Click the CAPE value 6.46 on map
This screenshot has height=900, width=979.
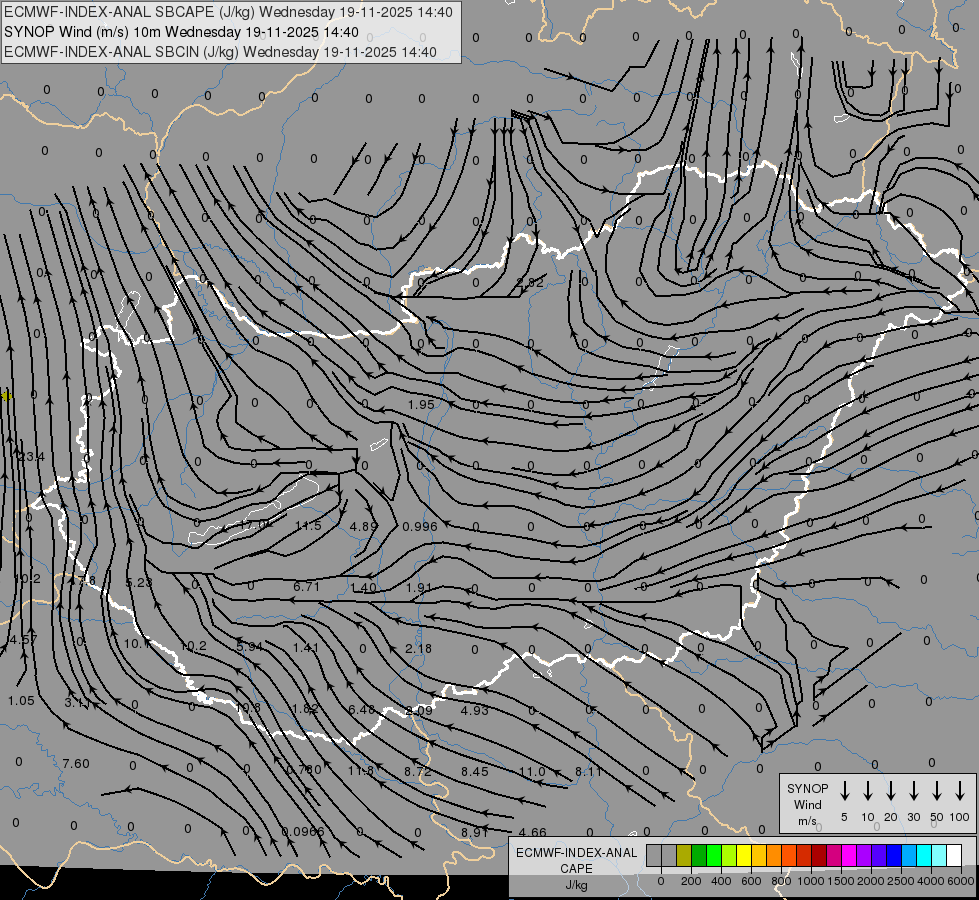(x=362, y=710)
